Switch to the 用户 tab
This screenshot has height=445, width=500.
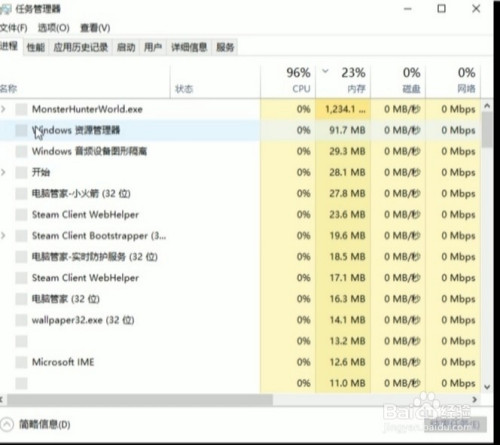click(x=153, y=47)
